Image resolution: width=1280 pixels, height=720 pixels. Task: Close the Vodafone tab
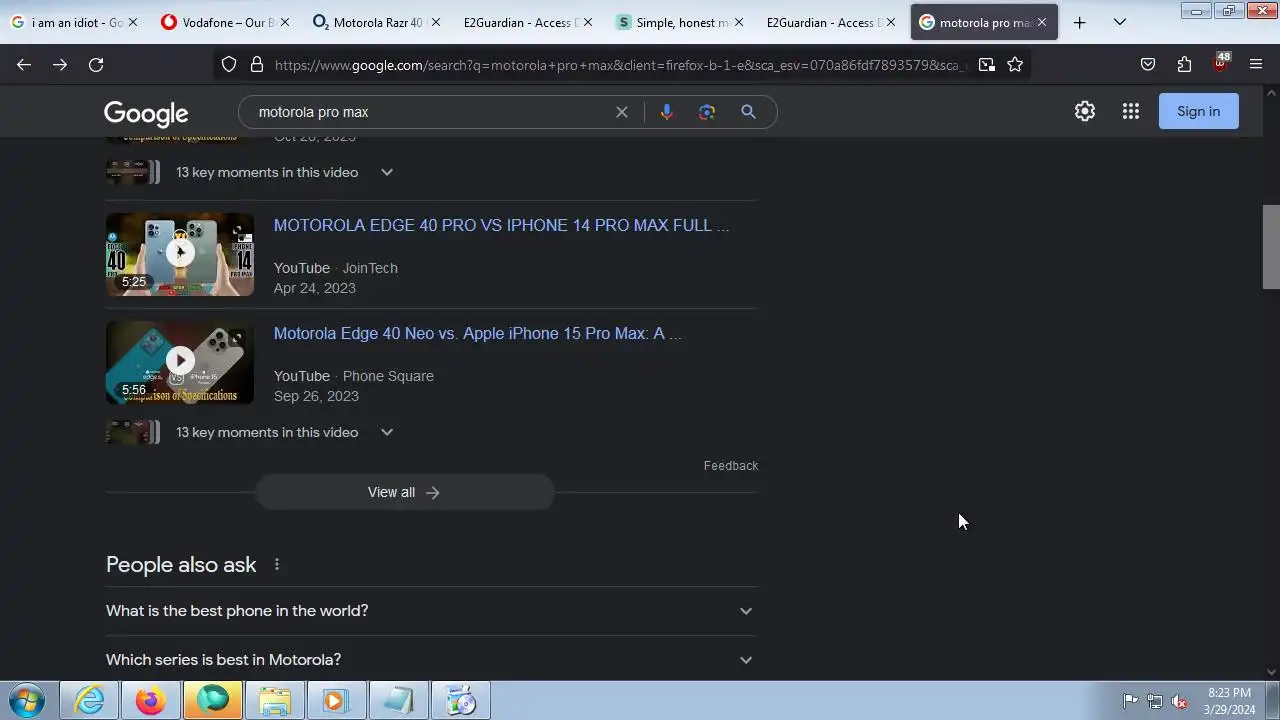[284, 22]
